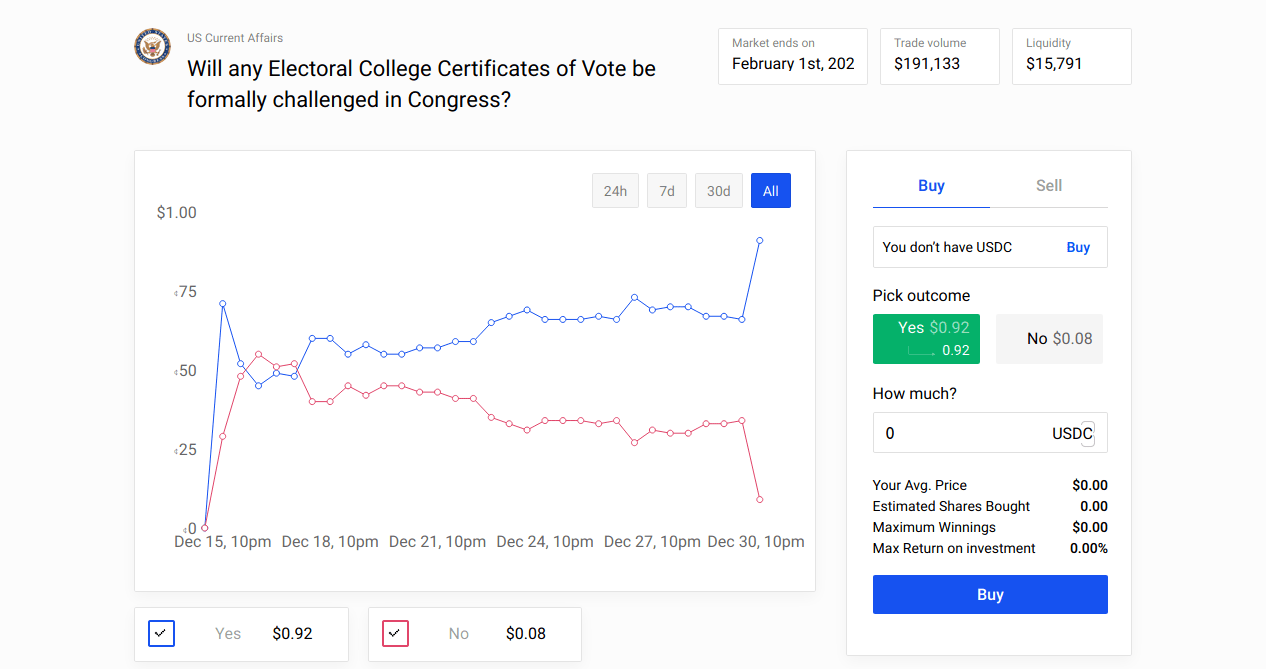Click the Trade volume info box
1266x669 pixels.
pyautogui.click(x=939, y=56)
